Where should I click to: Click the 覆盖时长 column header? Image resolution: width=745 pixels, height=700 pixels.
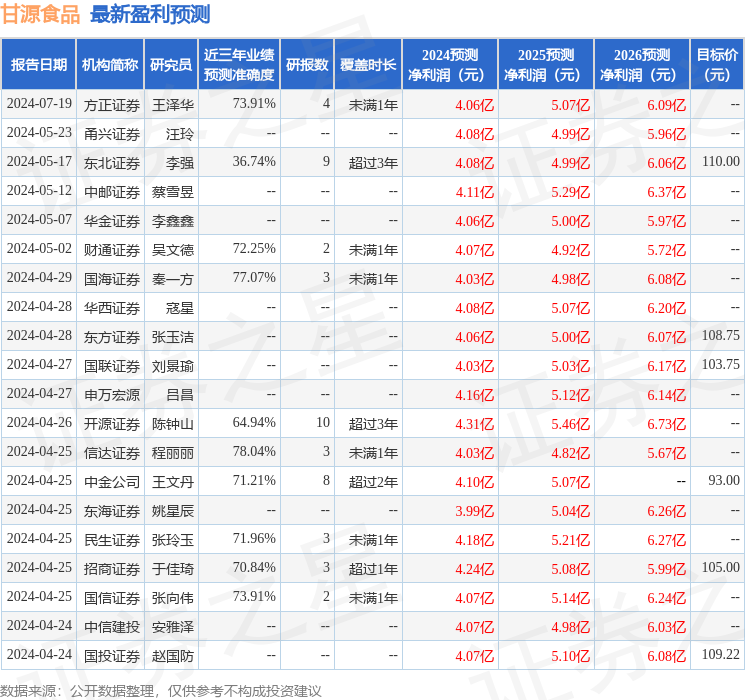pyautogui.click(x=368, y=65)
